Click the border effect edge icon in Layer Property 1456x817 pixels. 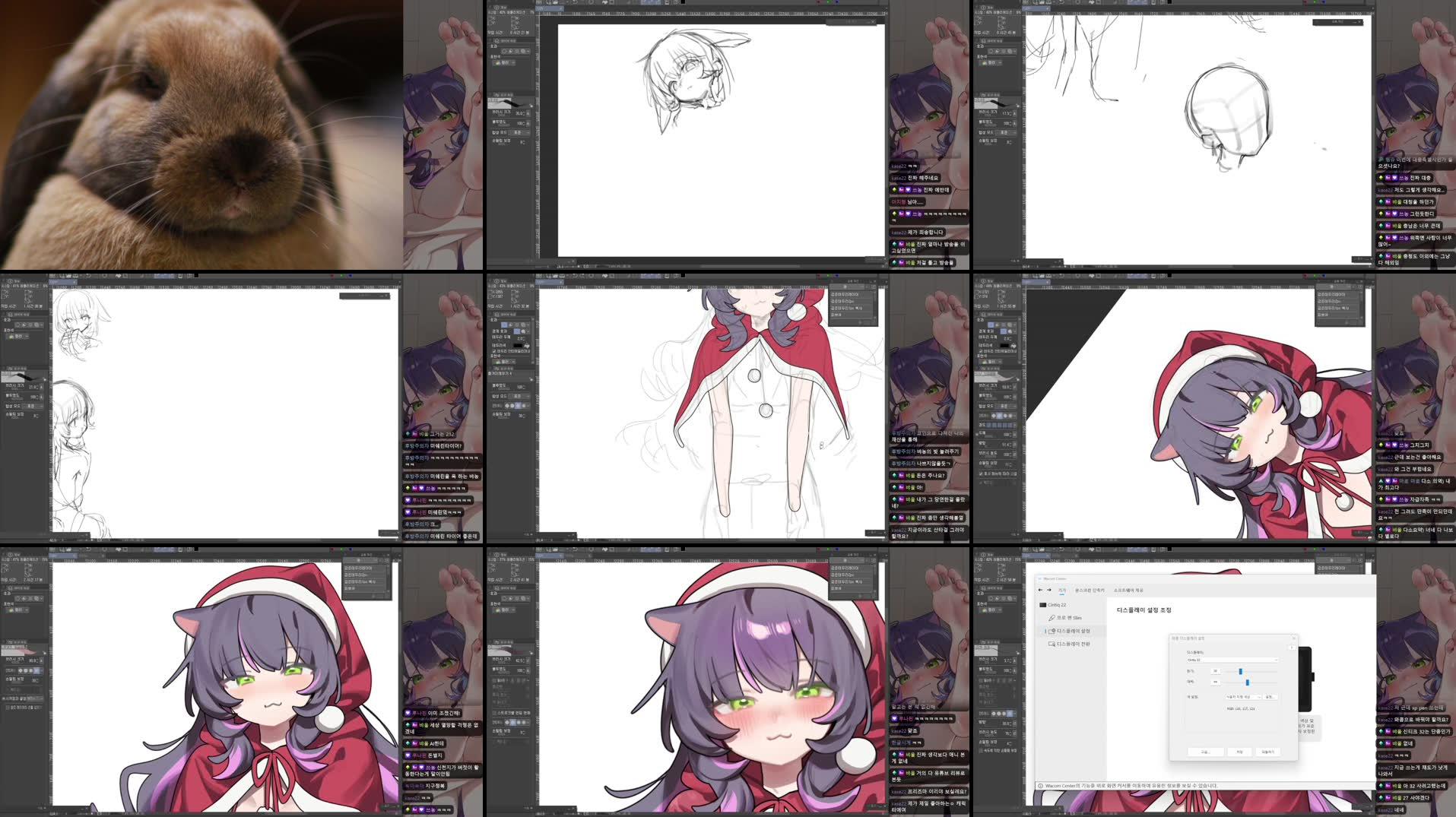(x=1004, y=330)
